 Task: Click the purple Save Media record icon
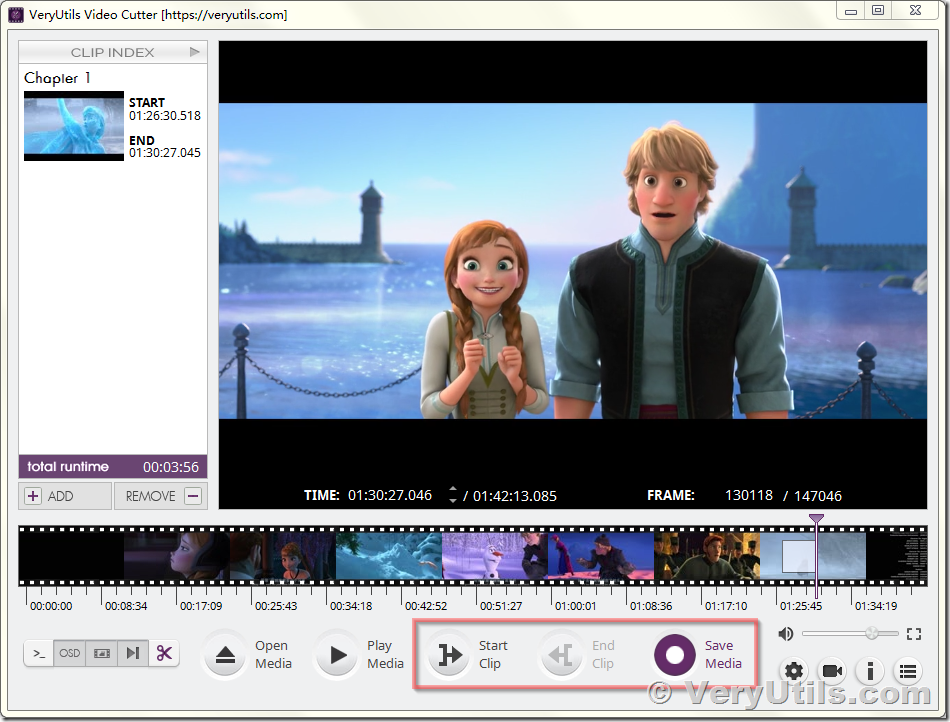(x=674, y=655)
